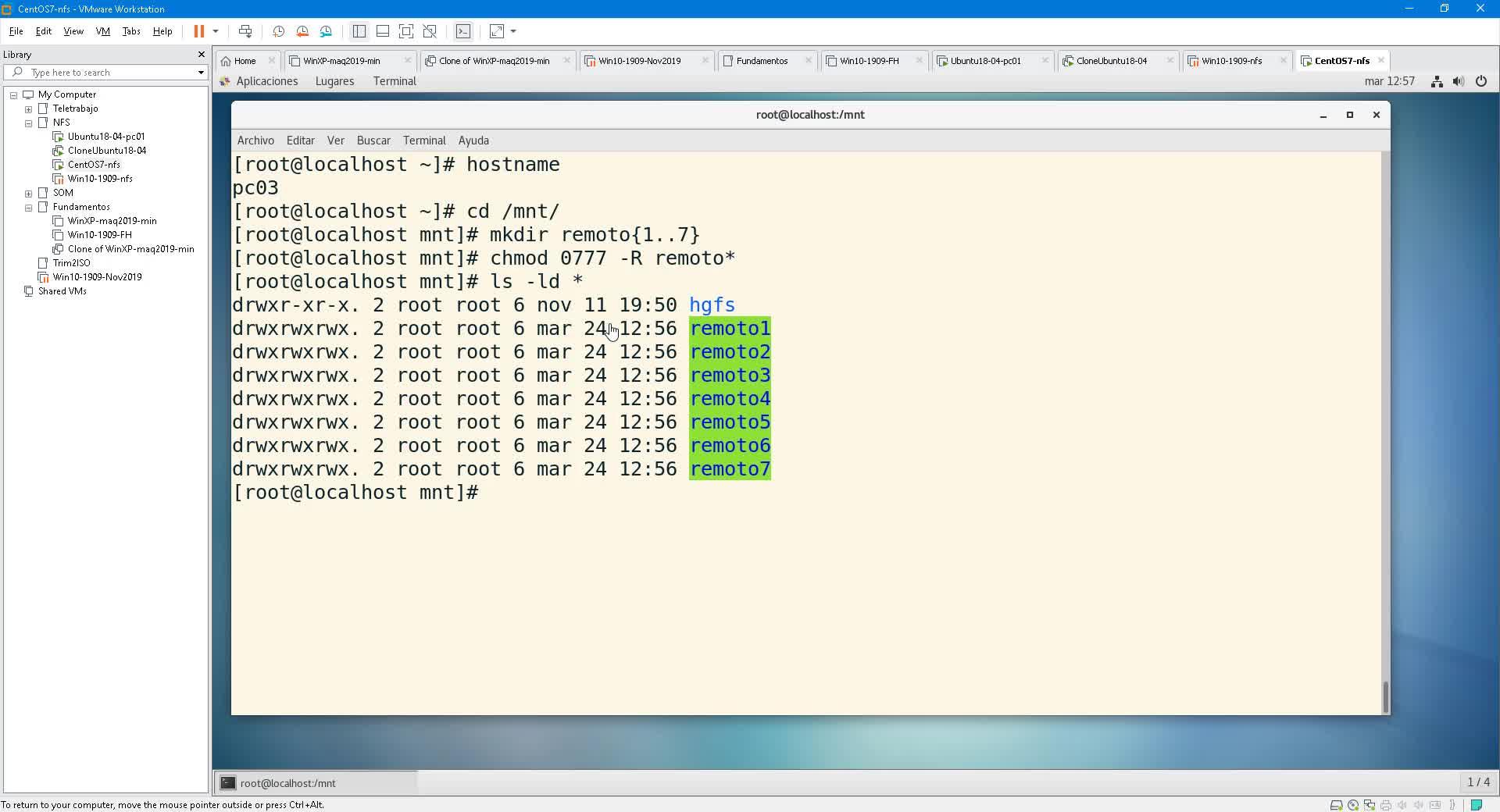1500x812 pixels.
Task: Collapse the Fundamentos folder
Action: coord(29,208)
